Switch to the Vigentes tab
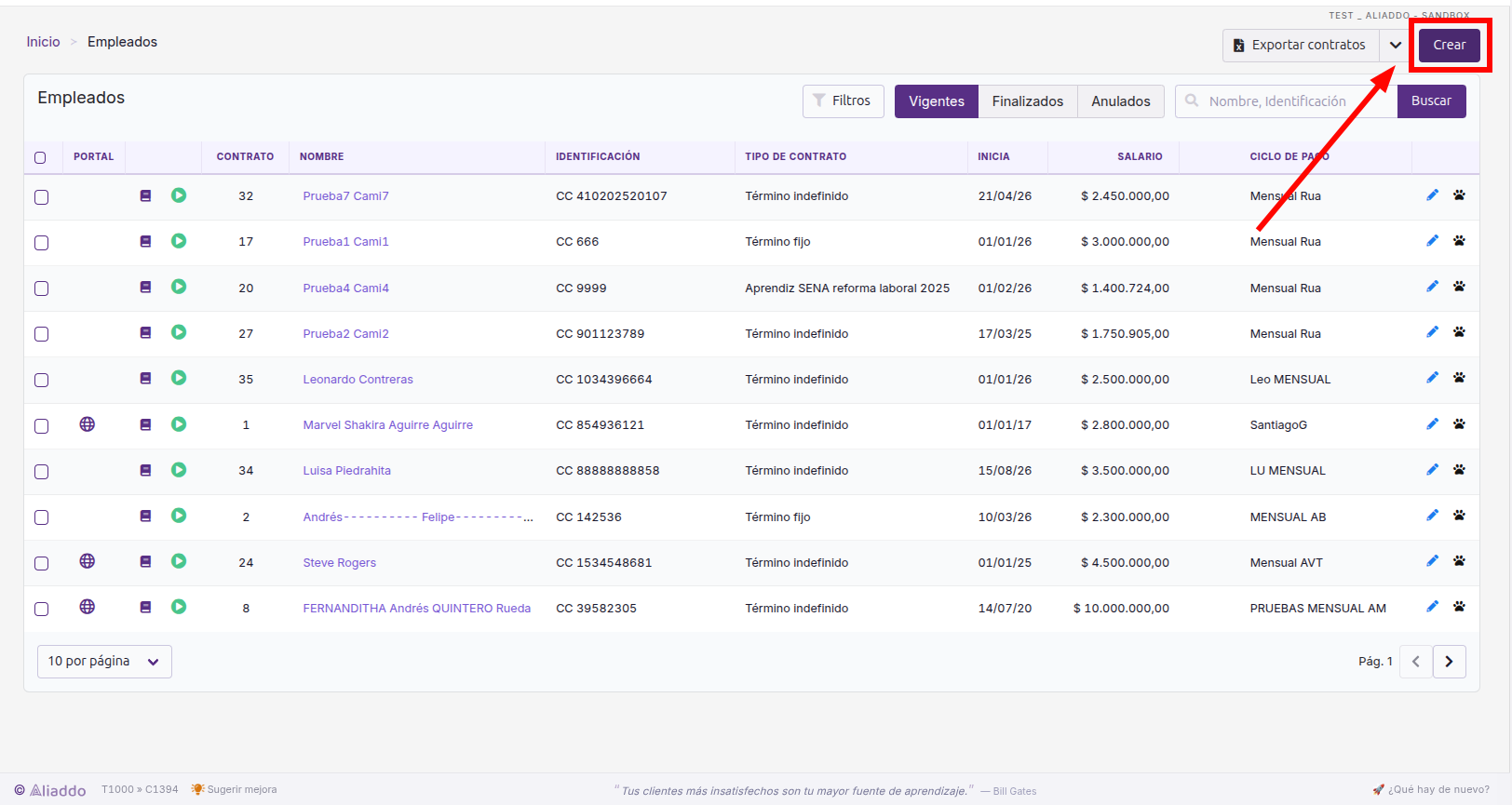The width and height of the screenshot is (1512, 805). click(937, 101)
